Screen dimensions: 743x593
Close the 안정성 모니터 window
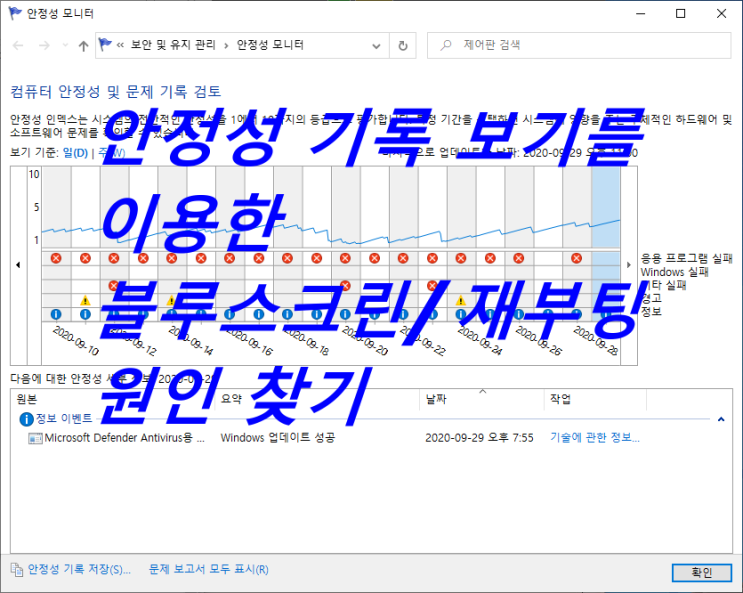pos(721,14)
